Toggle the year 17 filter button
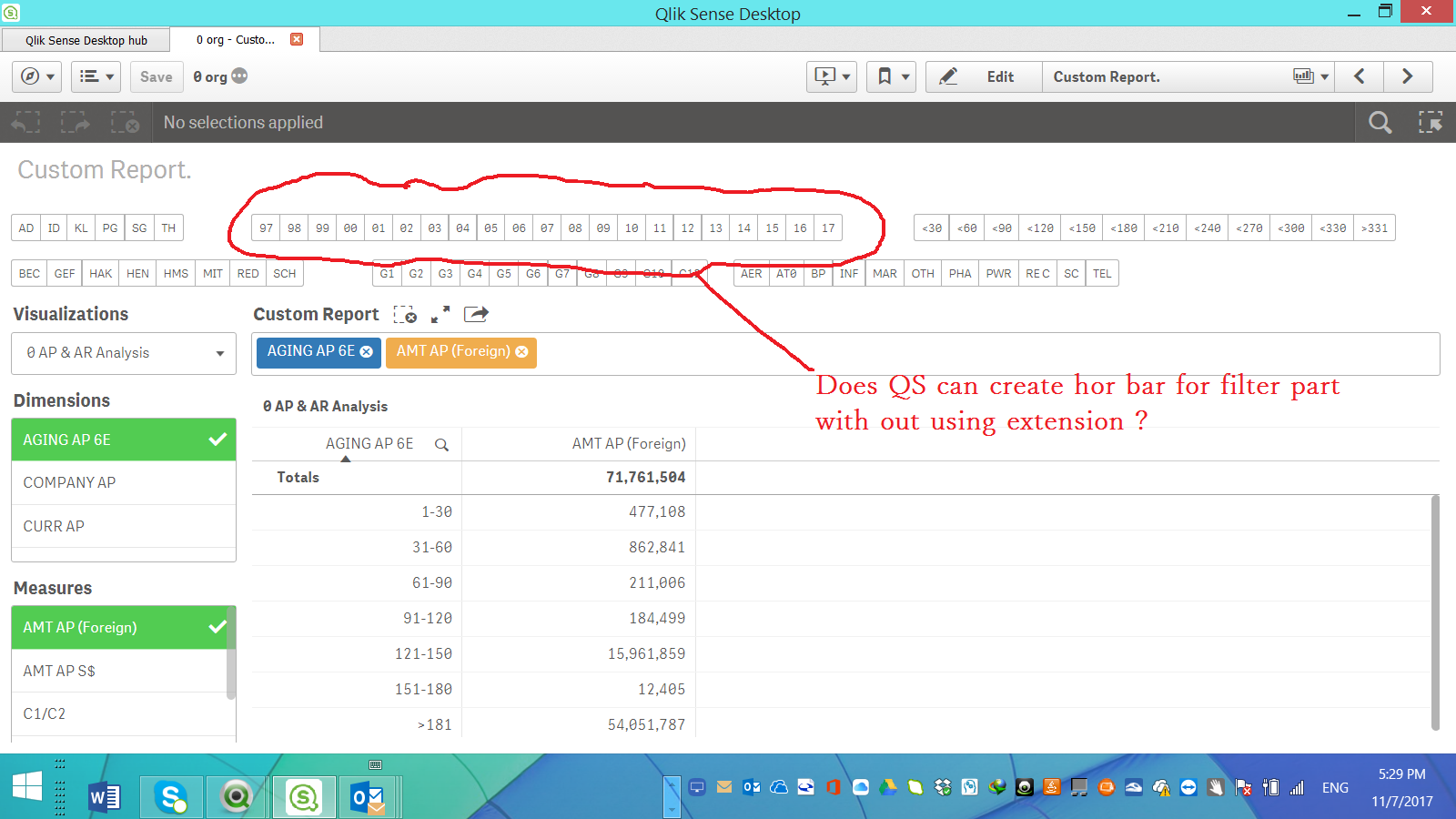1456x819 pixels. pyautogui.click(x=828, y=228)
